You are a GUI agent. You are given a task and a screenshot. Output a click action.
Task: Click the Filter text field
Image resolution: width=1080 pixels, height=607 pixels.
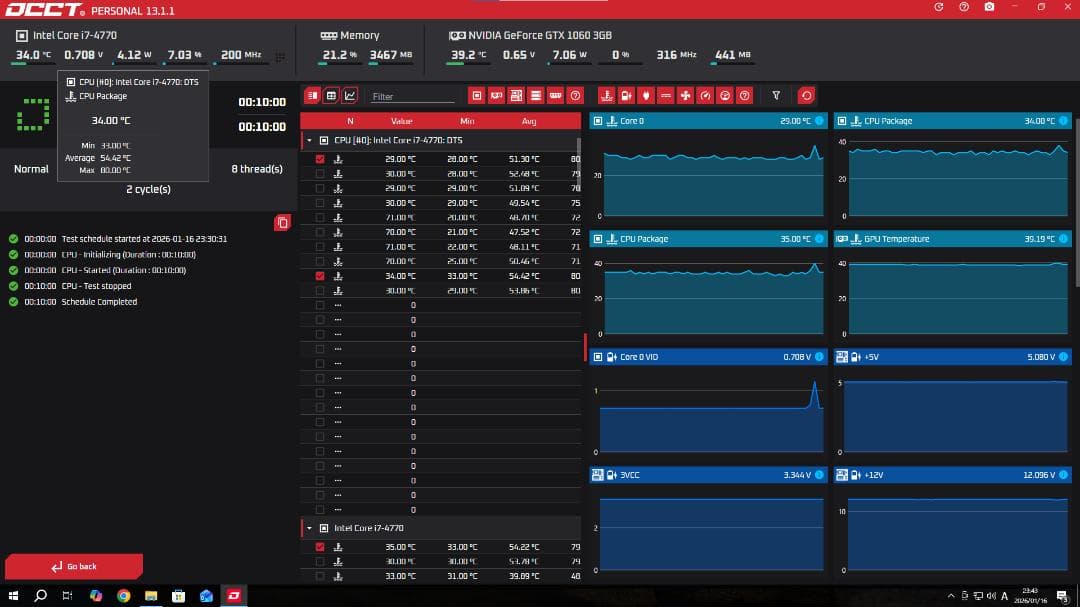pos(412,97)
